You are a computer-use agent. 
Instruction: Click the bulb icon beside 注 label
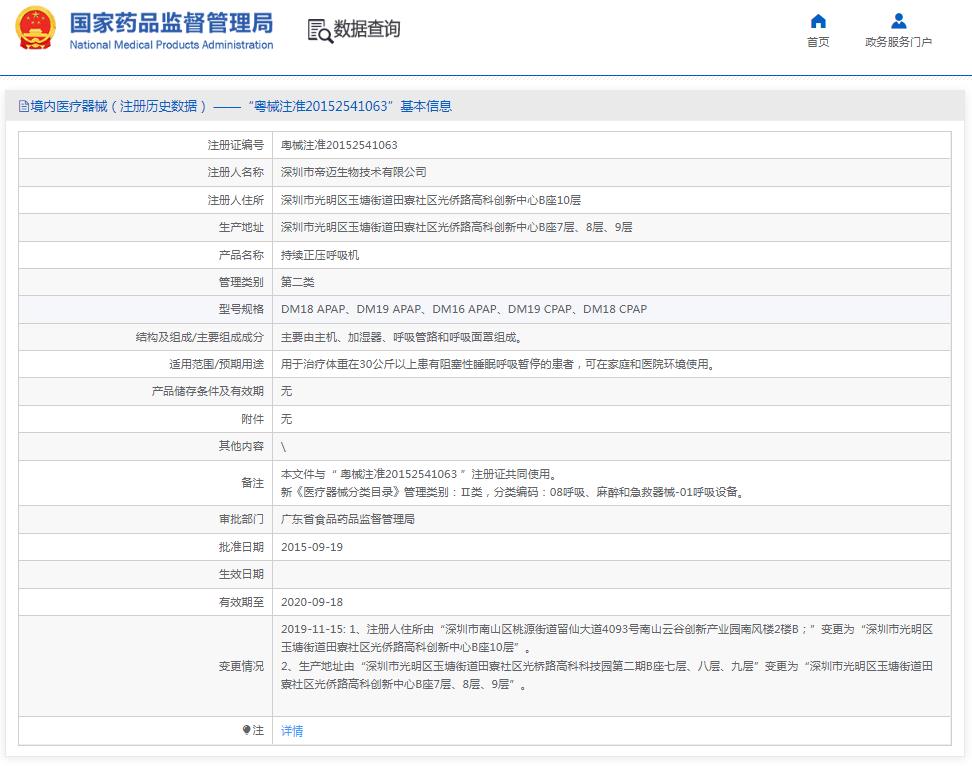pyautogui.click(x=246, y=731)
